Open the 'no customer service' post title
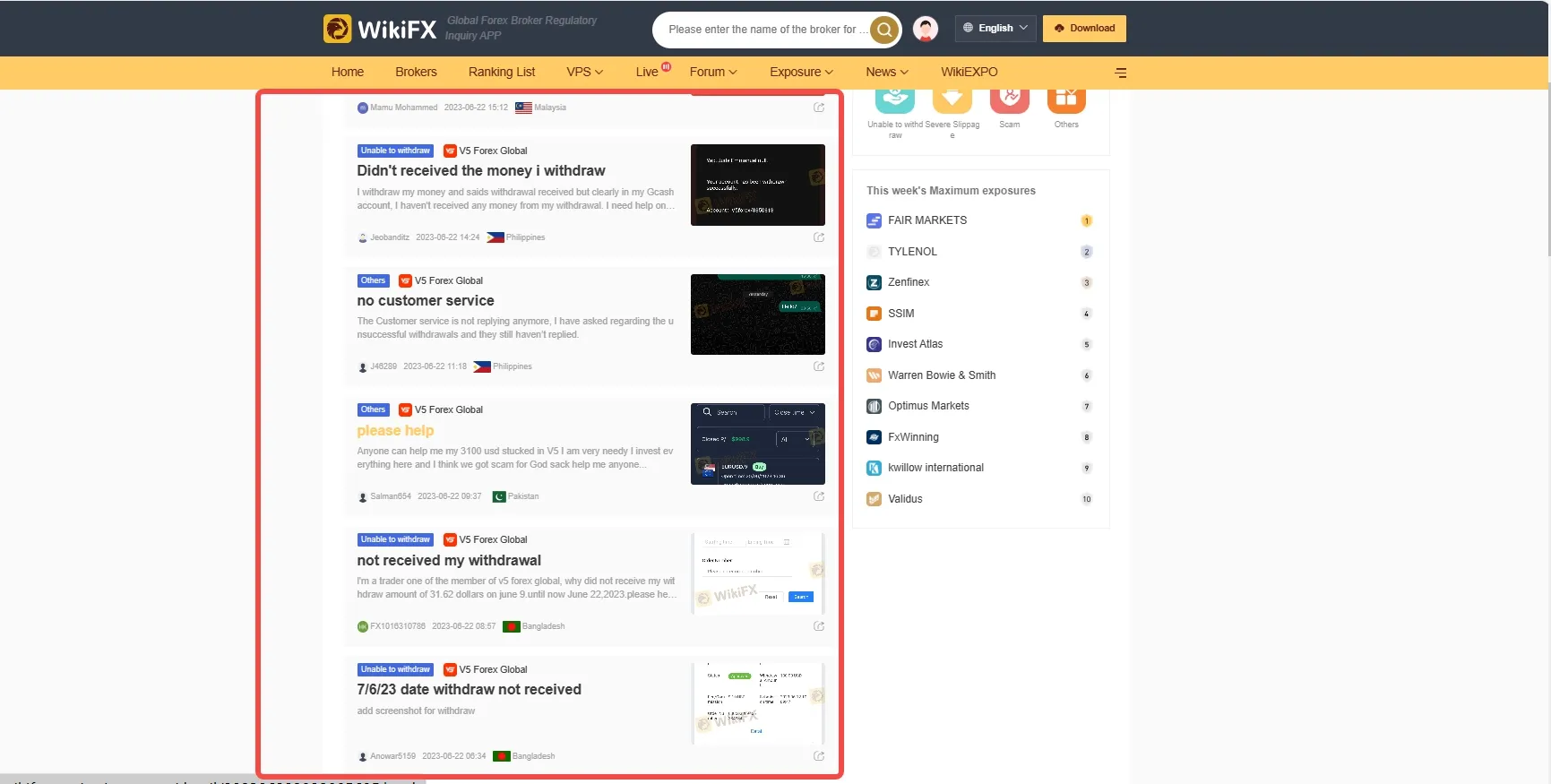Screen dimensions: 1551x784 pos(426,301)
